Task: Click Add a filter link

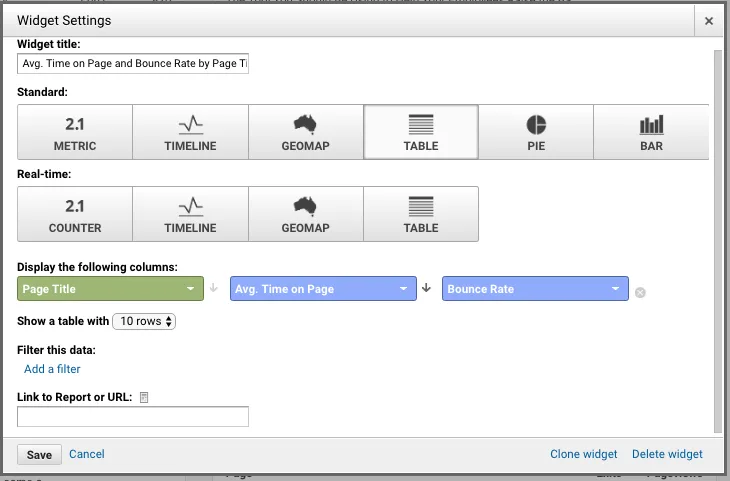Action: point(52,369)
